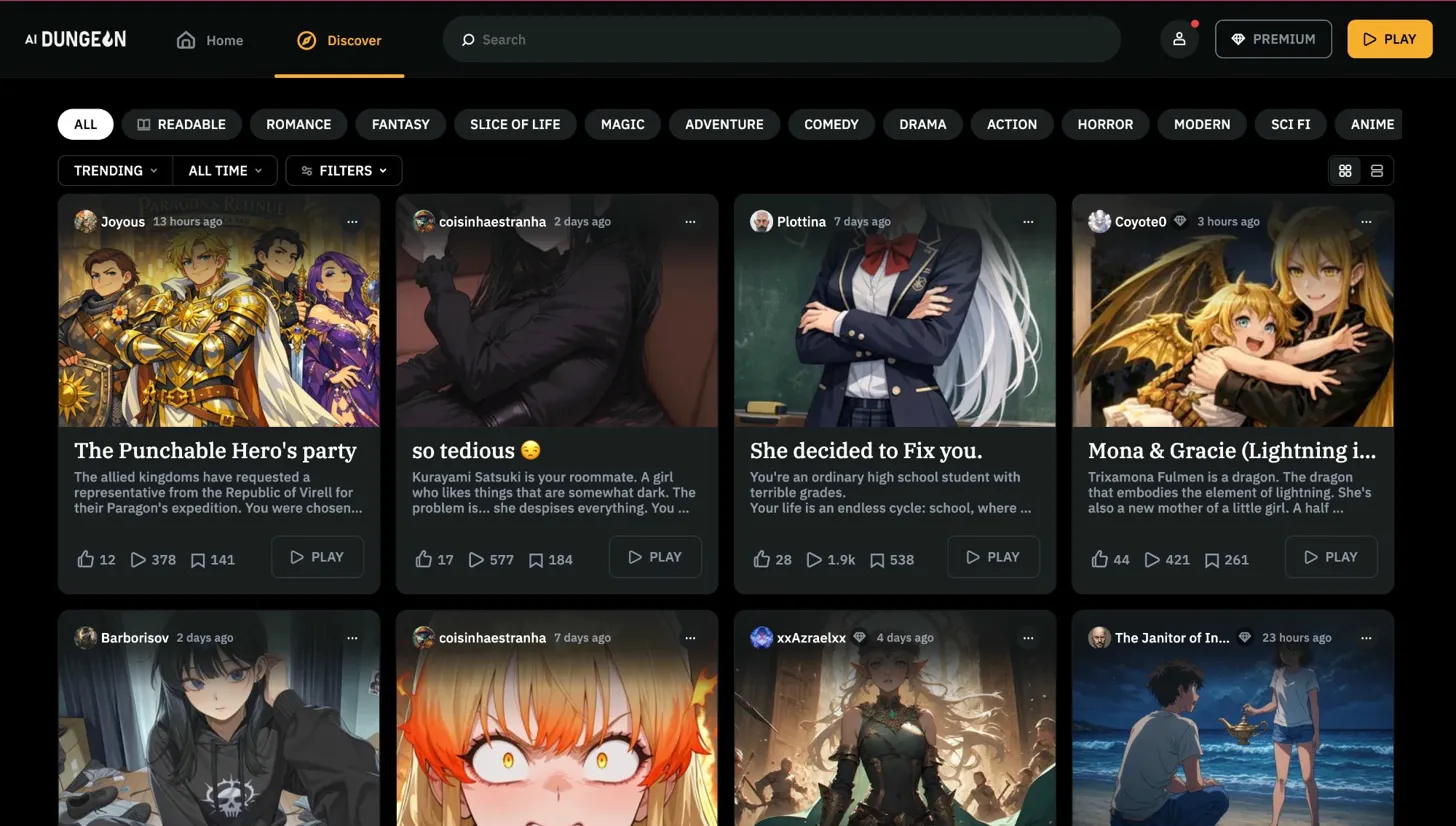1456x826 pixels.
Task: Open more options on Plottina's card
Action: coord(1028,221)
